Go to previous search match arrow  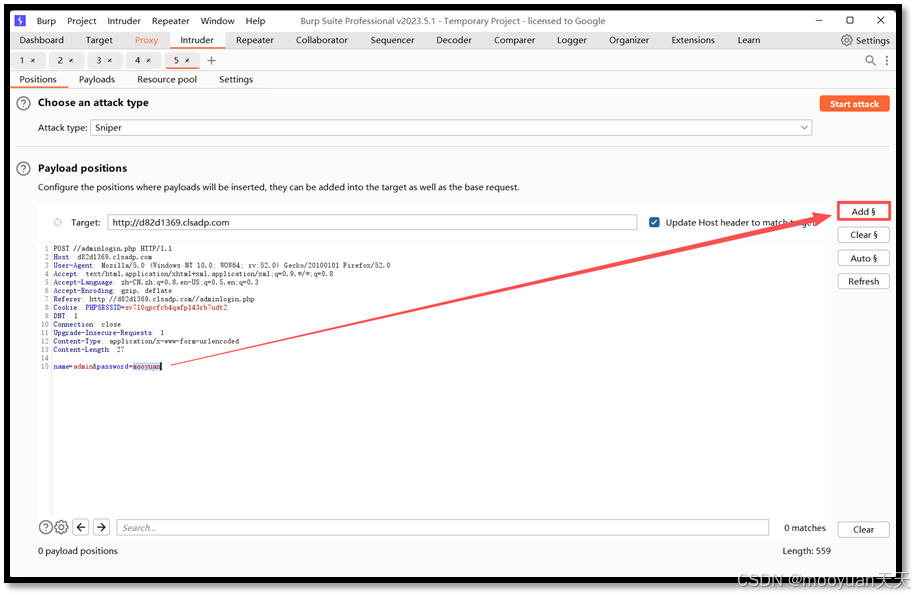click(x=81, y=528)
